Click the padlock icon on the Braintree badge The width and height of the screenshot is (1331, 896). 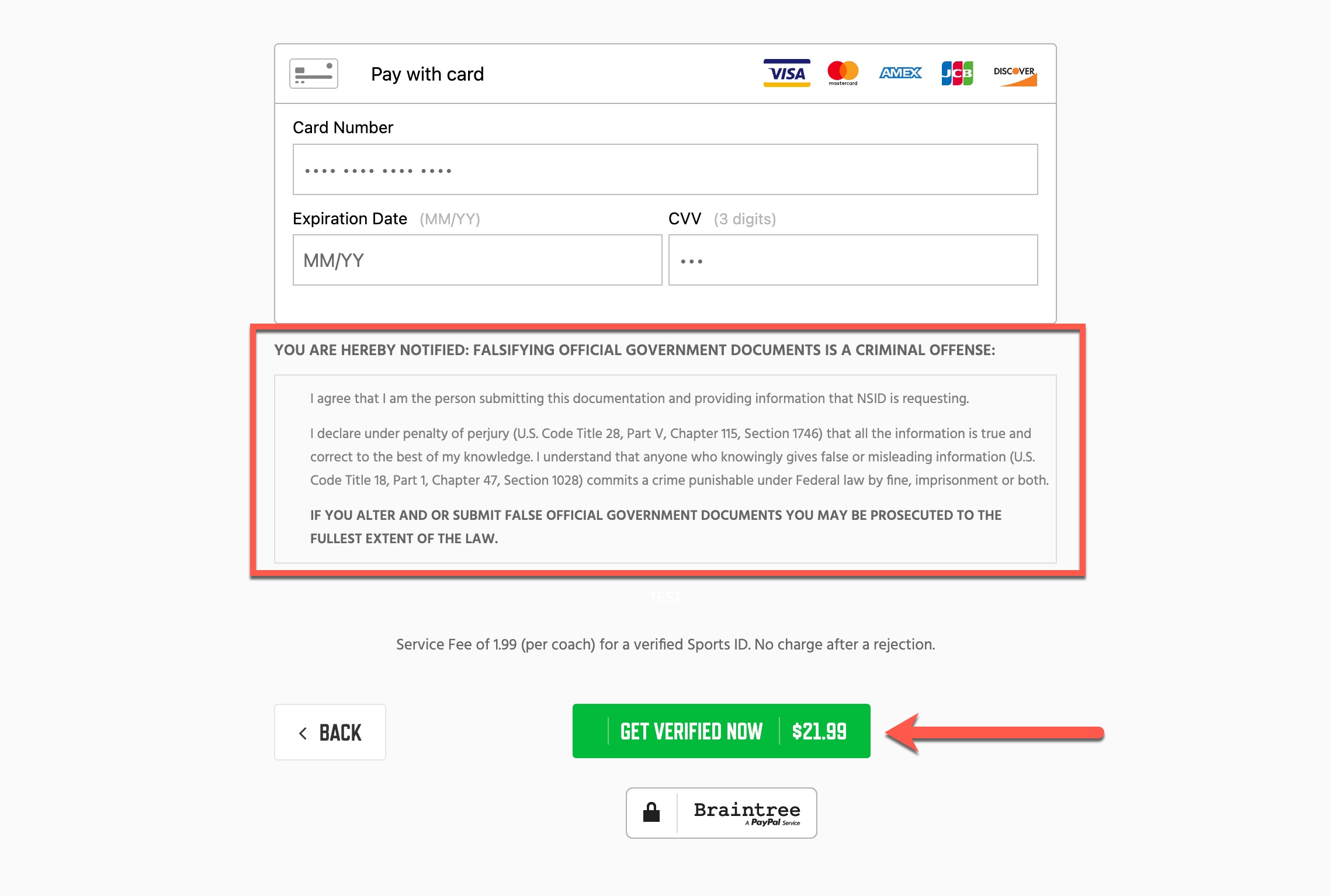coord(651,812)
